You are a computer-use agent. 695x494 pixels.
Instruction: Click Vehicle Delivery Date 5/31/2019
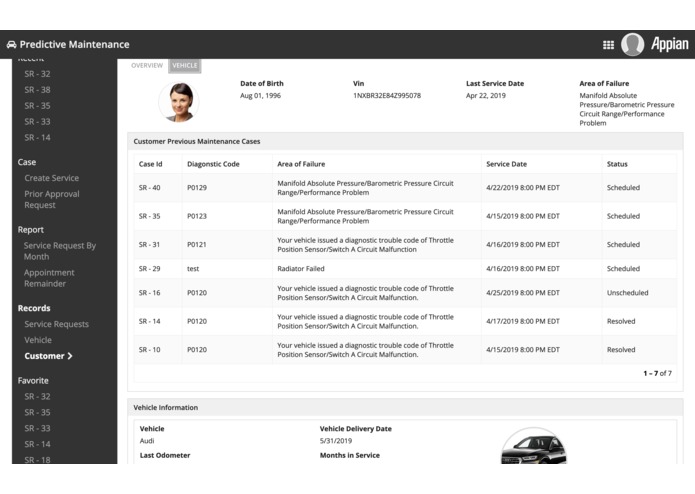tap(336, 441)
